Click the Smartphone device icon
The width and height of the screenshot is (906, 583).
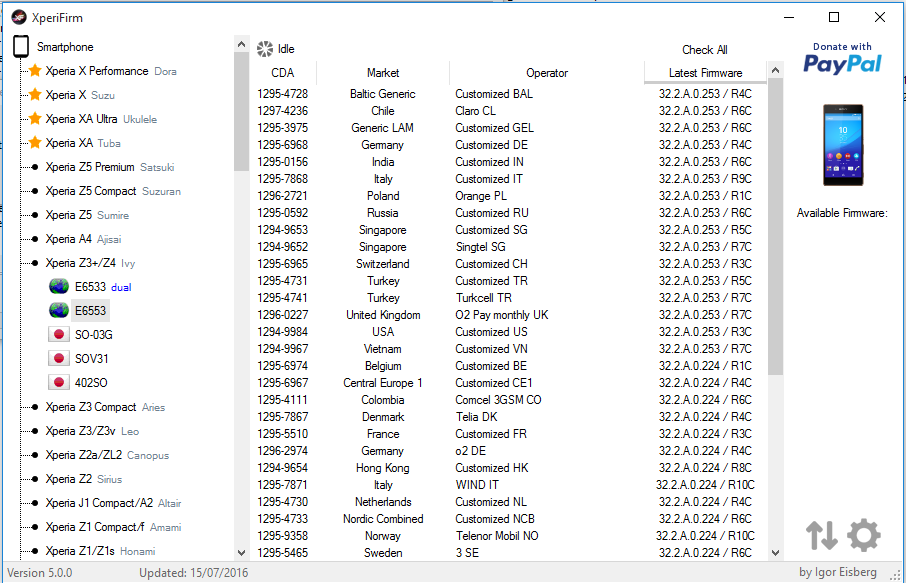click(21, 47)
